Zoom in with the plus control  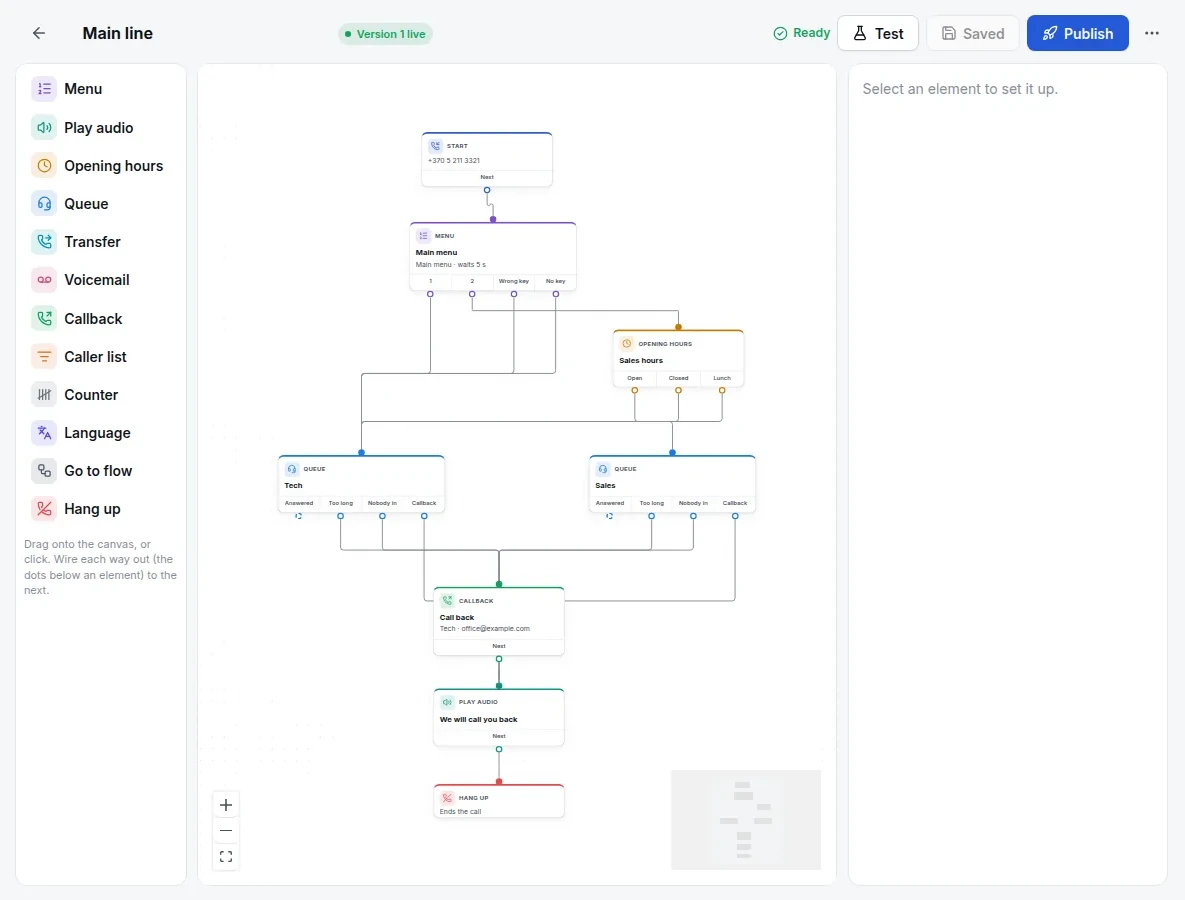point(226,805)
